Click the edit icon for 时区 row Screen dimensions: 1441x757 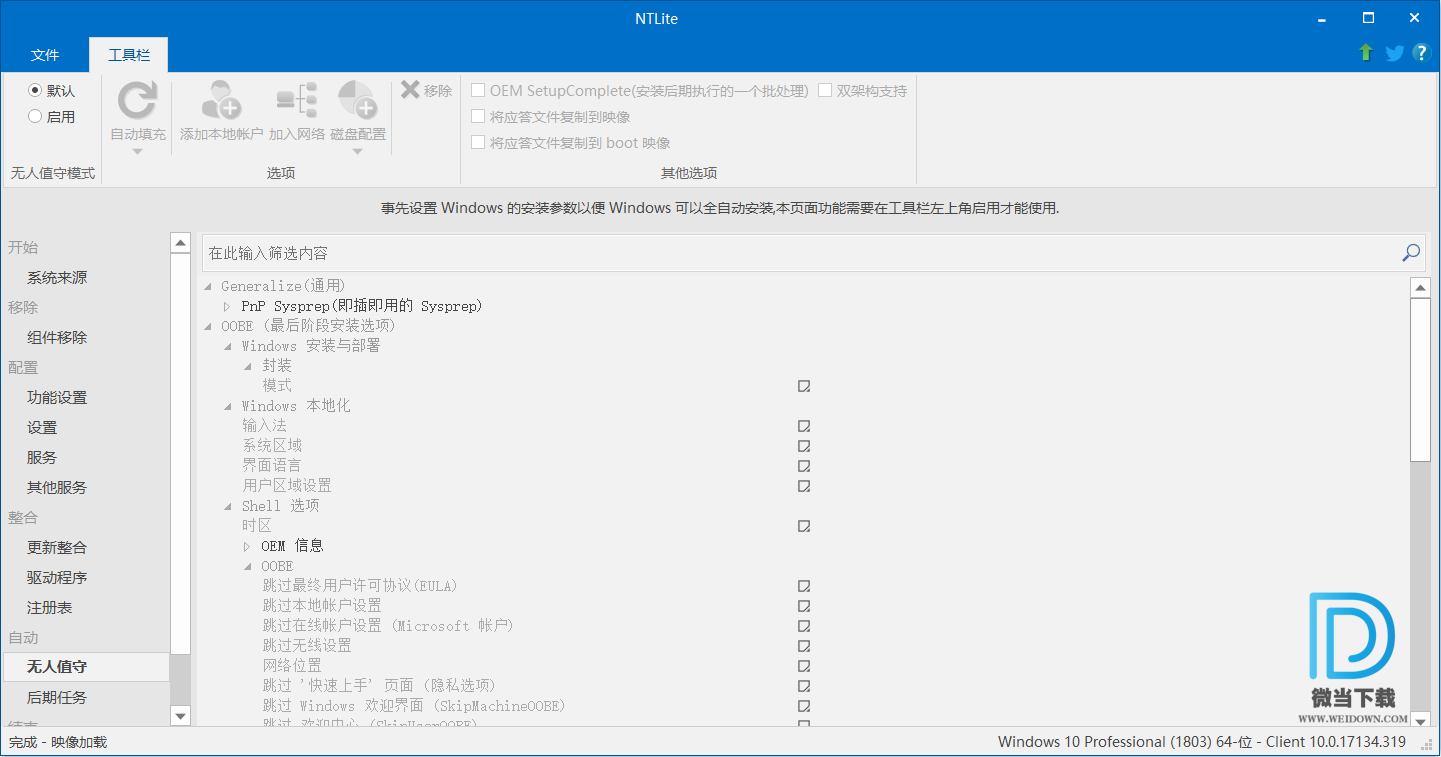point(804,526)
